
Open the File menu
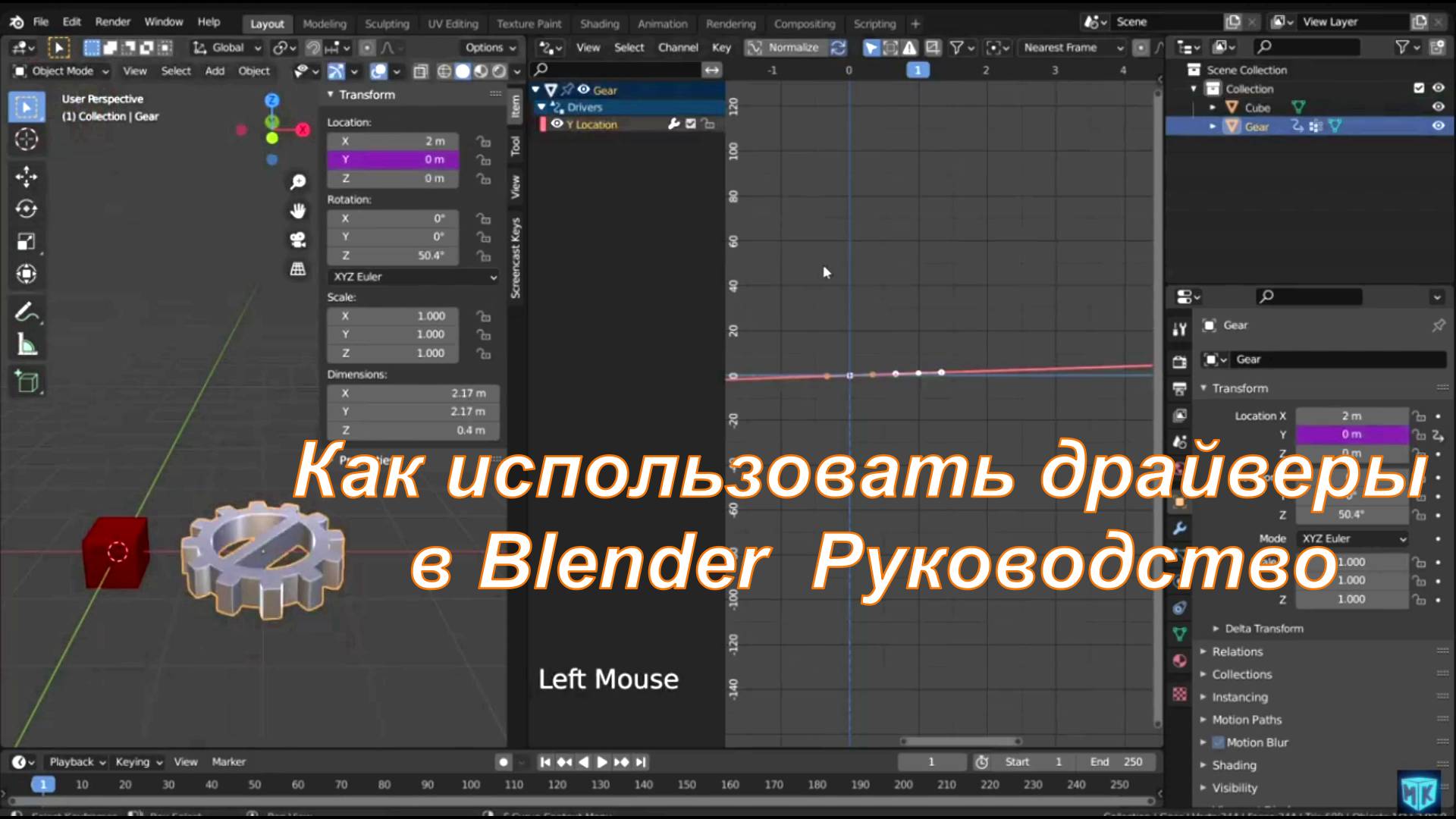[41, 22]
